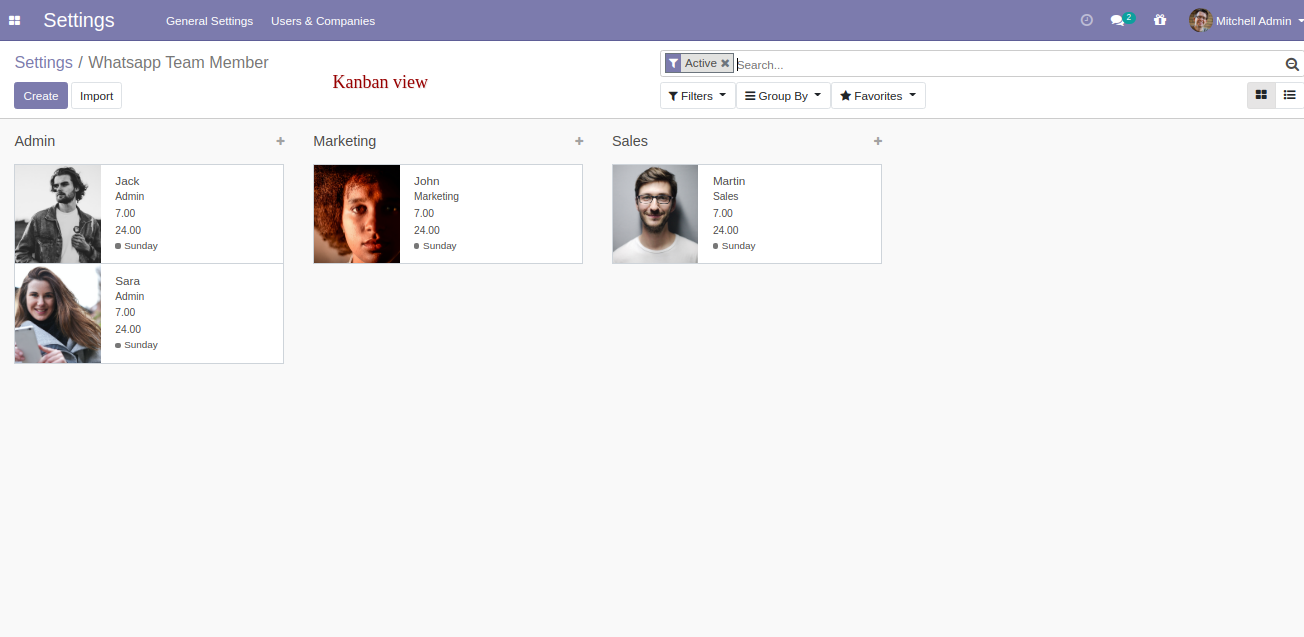
Task: Add a card in the Sales column
Action: 878,141
